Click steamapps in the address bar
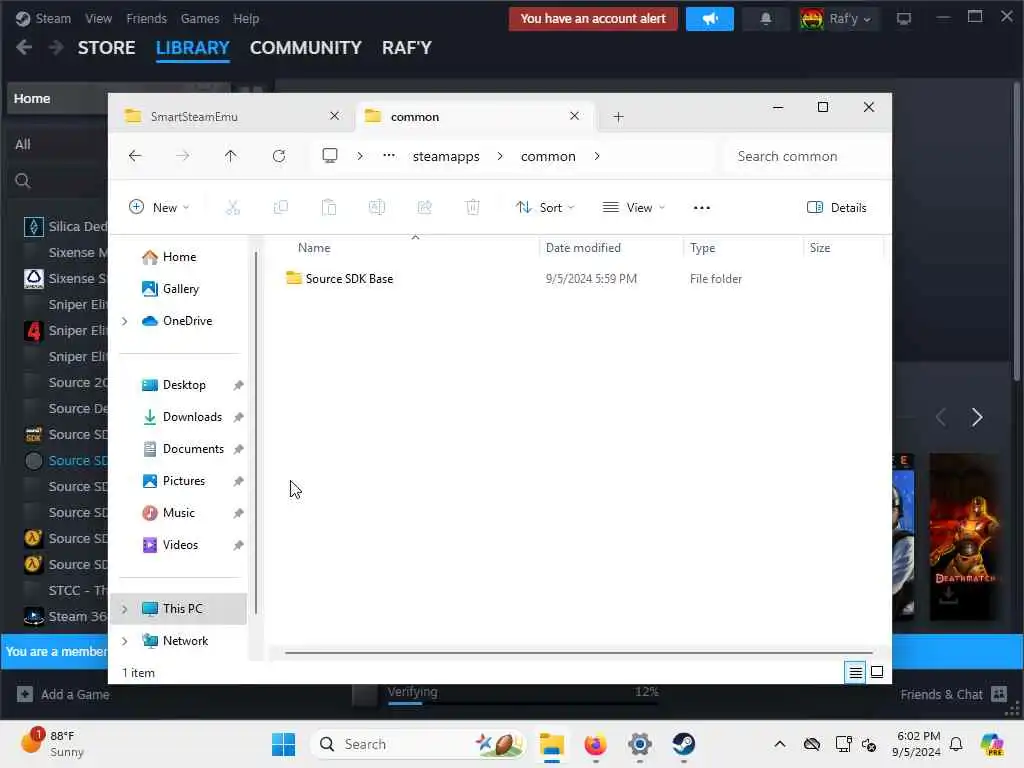Viewport: 1024px width, 768px height. (446, 156)
